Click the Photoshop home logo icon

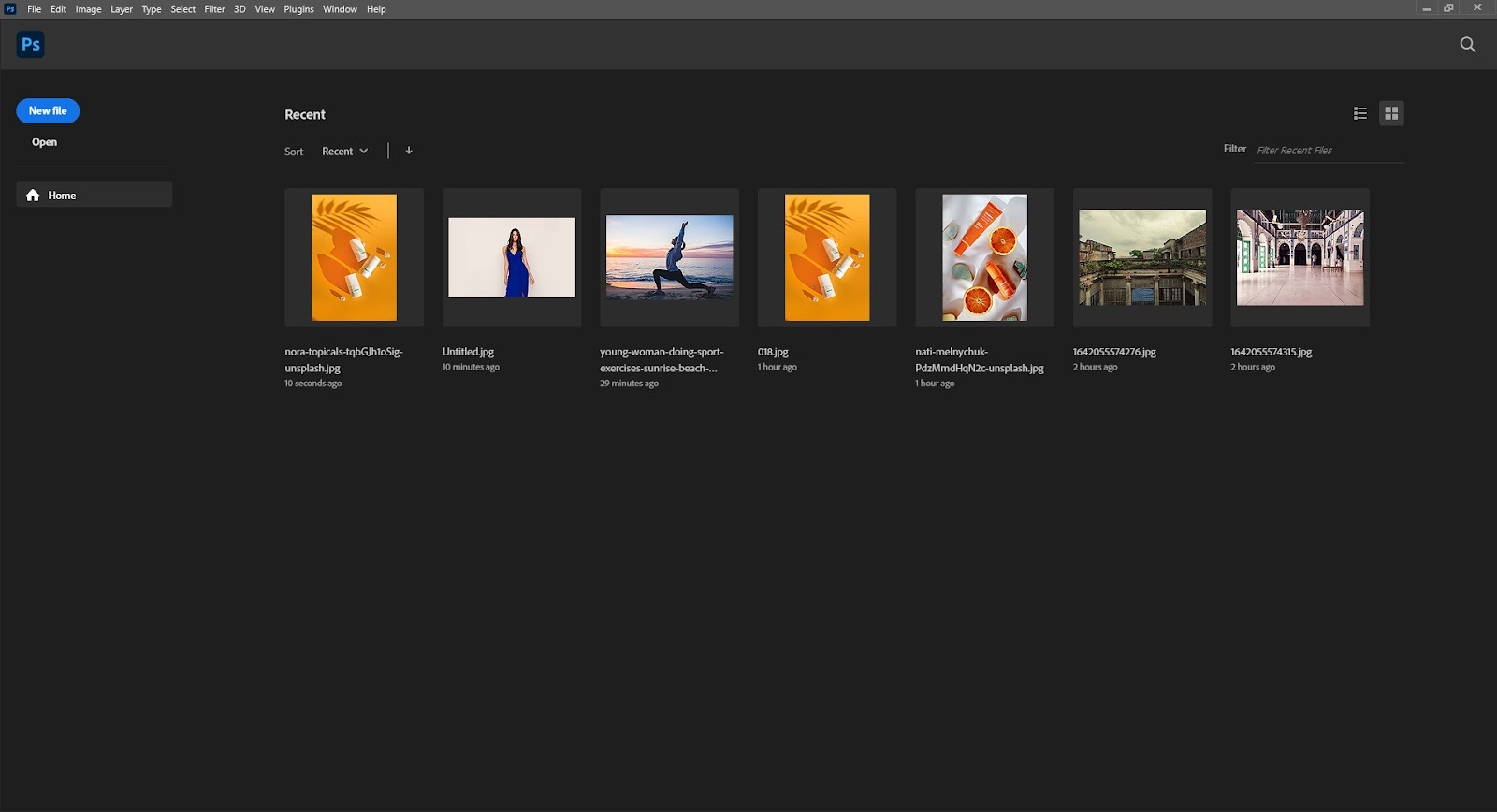(x=31, y=44)
